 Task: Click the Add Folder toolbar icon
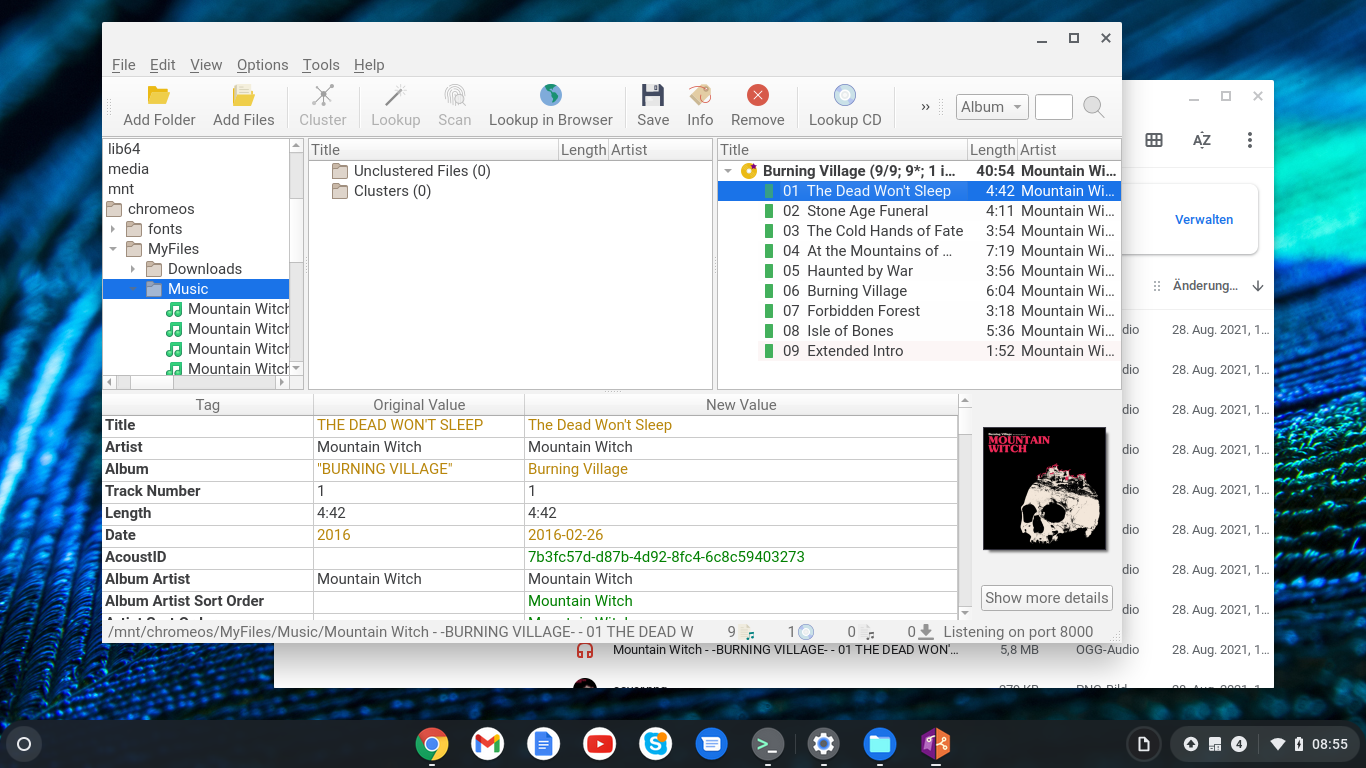159,96
